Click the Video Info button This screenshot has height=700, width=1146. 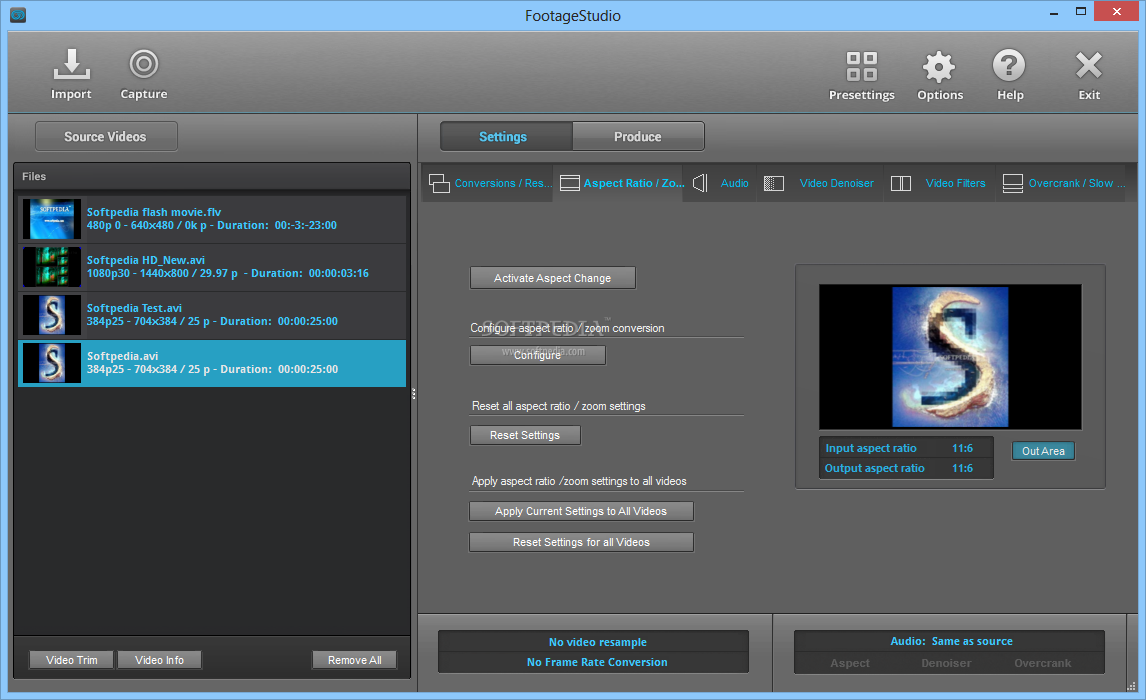pos(159,660)
